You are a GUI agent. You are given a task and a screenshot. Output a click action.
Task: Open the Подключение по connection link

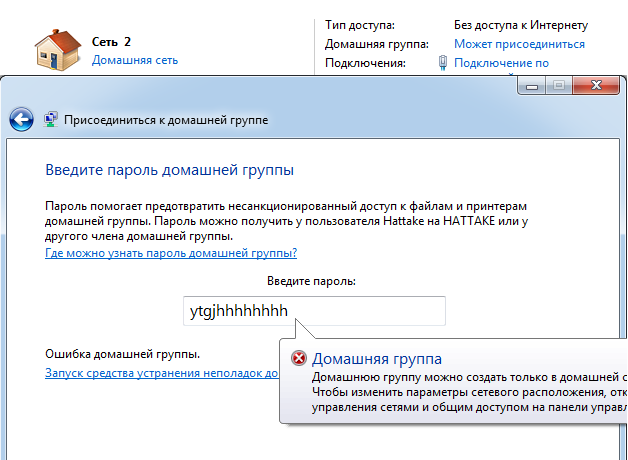pyautogui.click(x=501, y=63)
